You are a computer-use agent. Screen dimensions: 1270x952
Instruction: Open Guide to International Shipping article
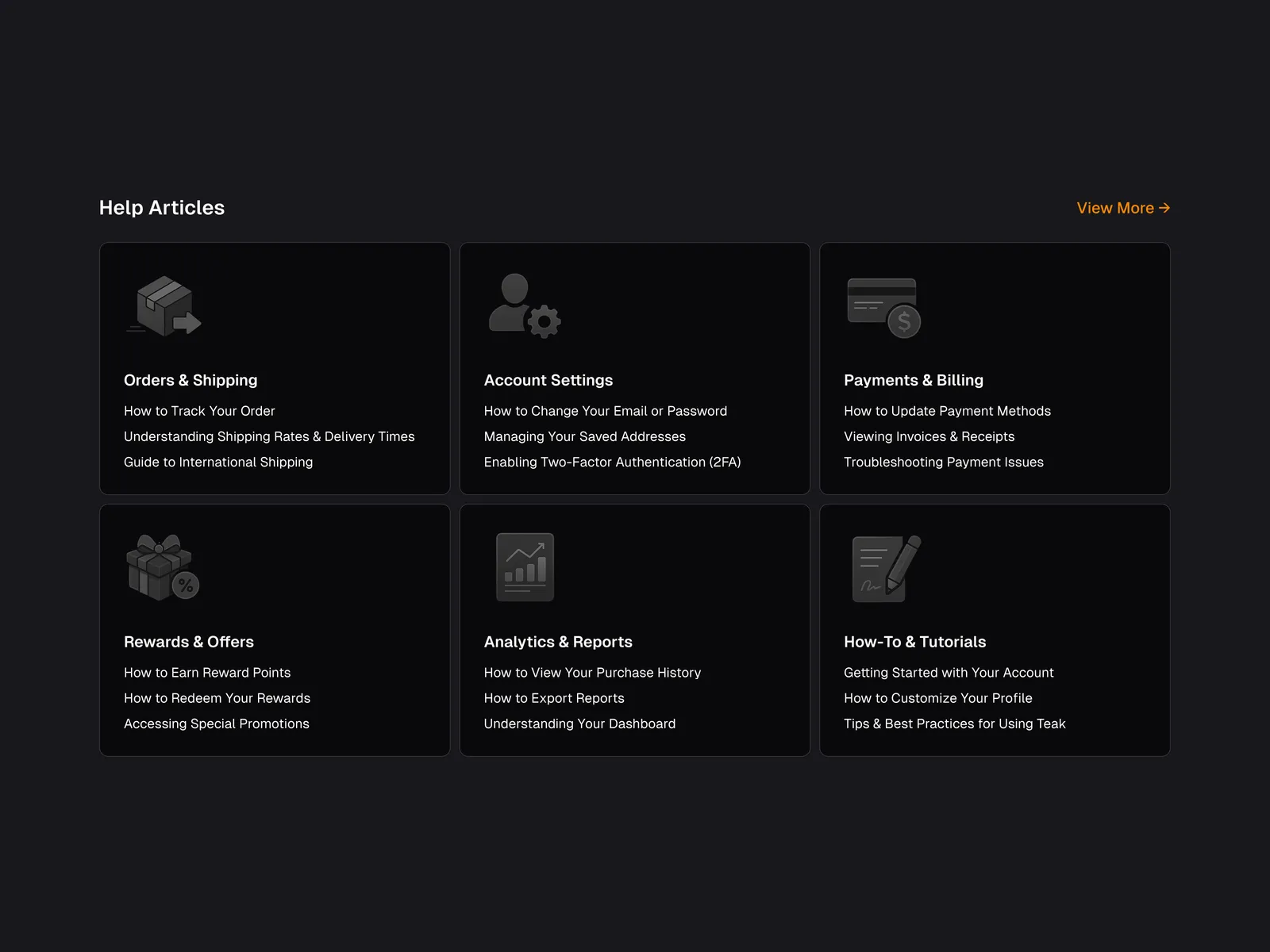point(218,462)
